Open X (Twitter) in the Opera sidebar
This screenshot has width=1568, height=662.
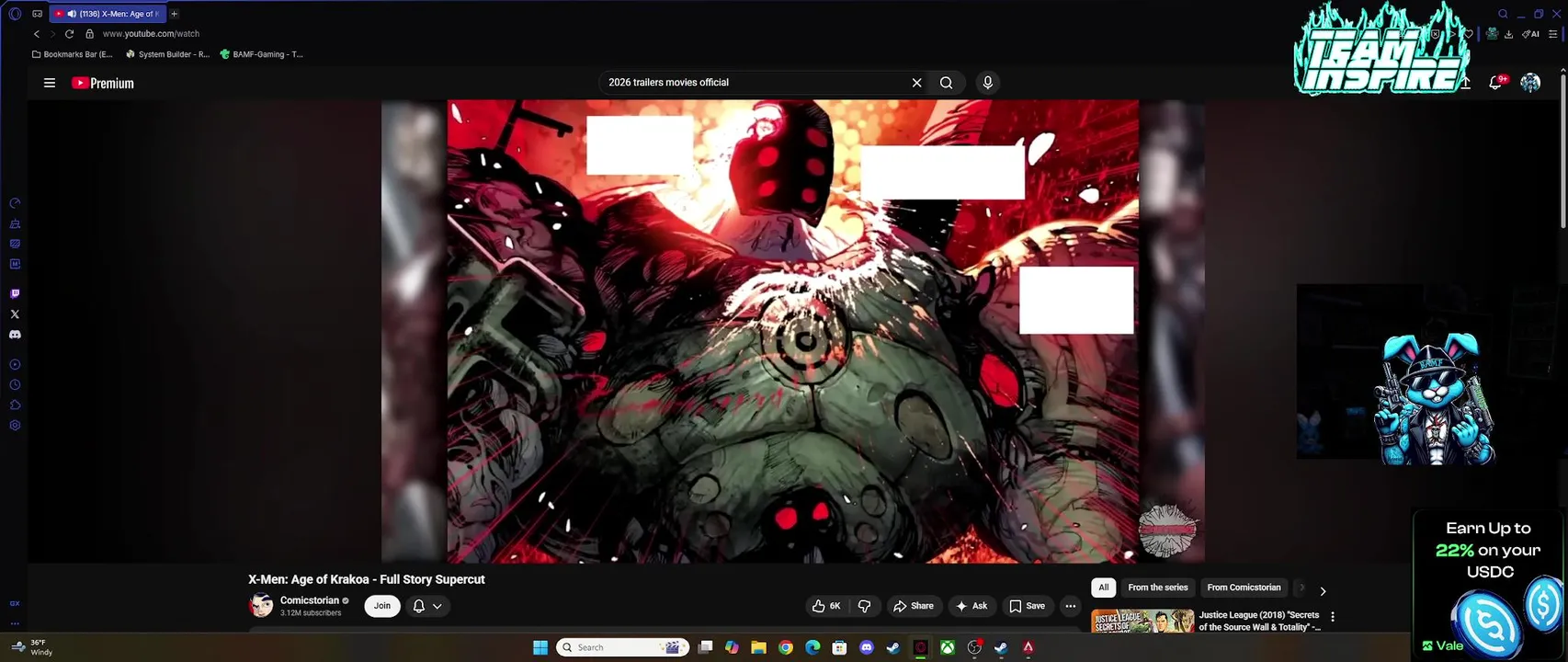pos(15,314)
